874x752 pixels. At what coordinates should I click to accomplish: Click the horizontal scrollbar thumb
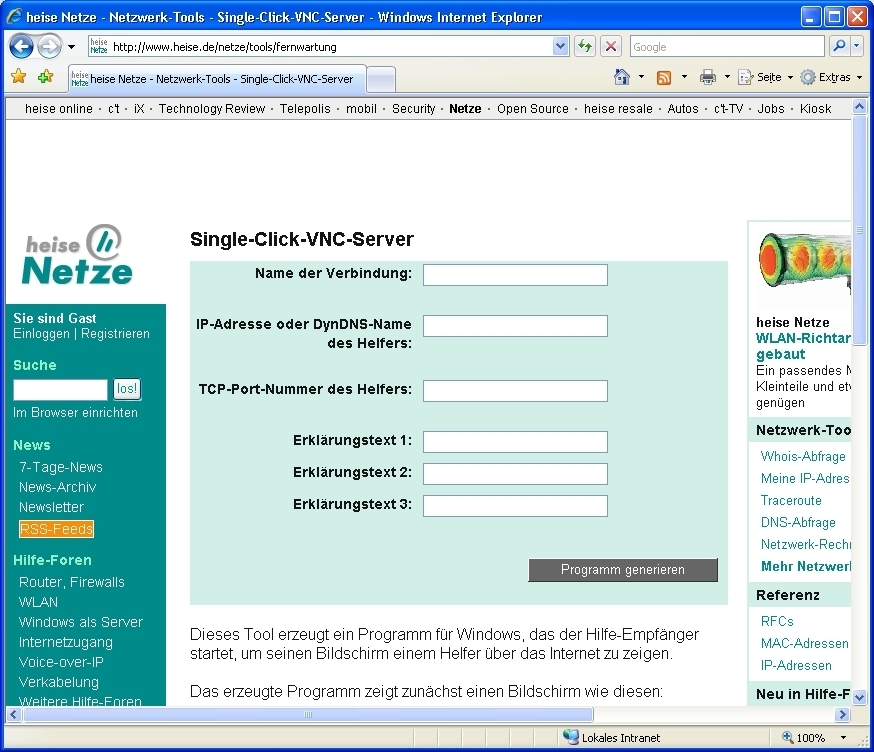click(308, 714)
